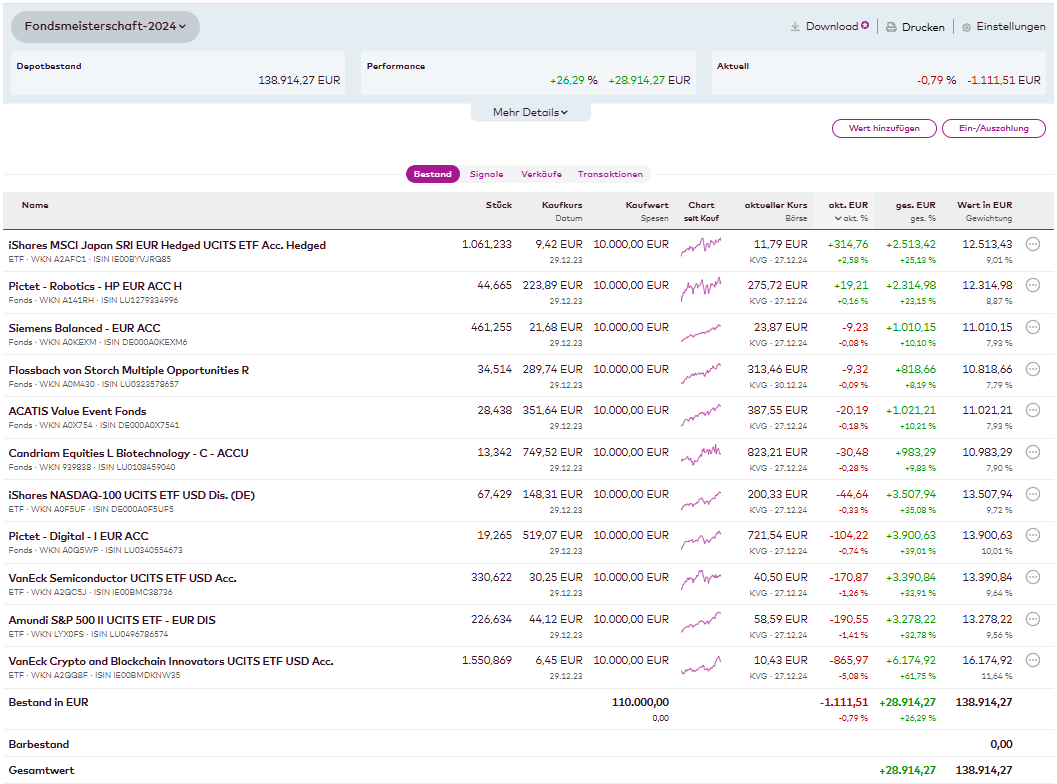Open row menu for Amundi S&P 500 ETF
This screenshot has width=1057, height=784.
(1033, 619)
